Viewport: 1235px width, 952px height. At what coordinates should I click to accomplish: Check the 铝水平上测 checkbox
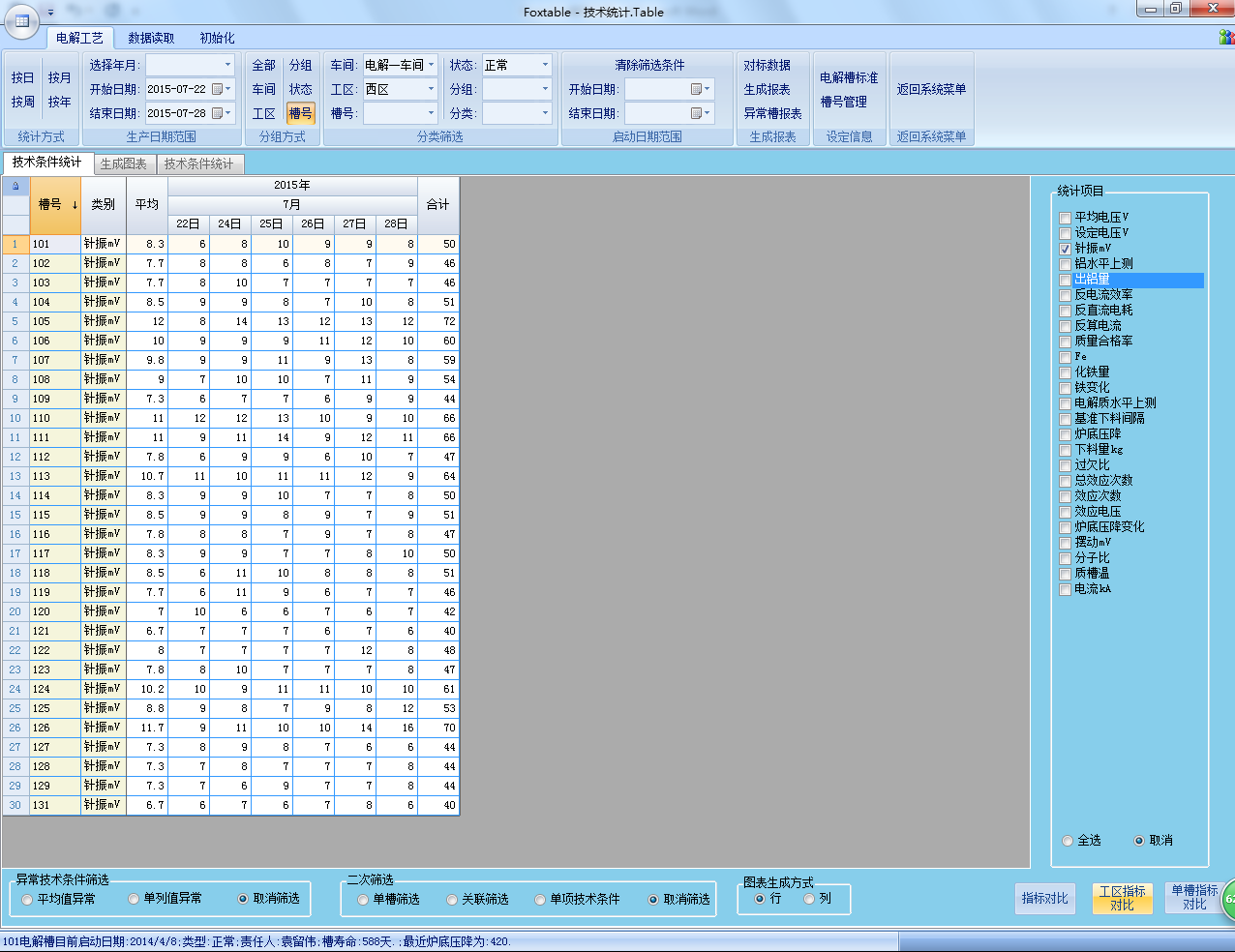[1065, 264]
